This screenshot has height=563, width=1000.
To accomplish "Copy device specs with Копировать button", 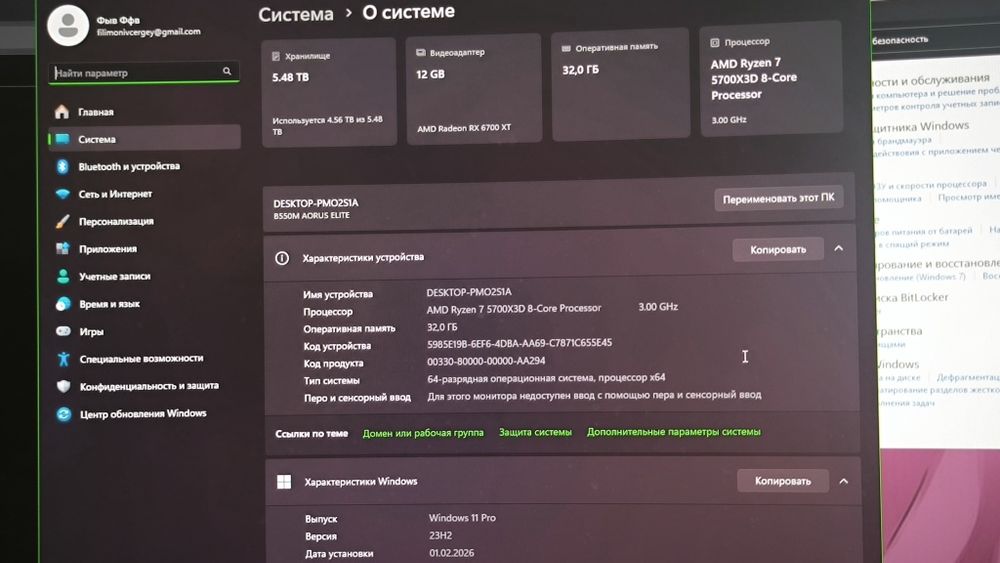I will click(778, 249).
